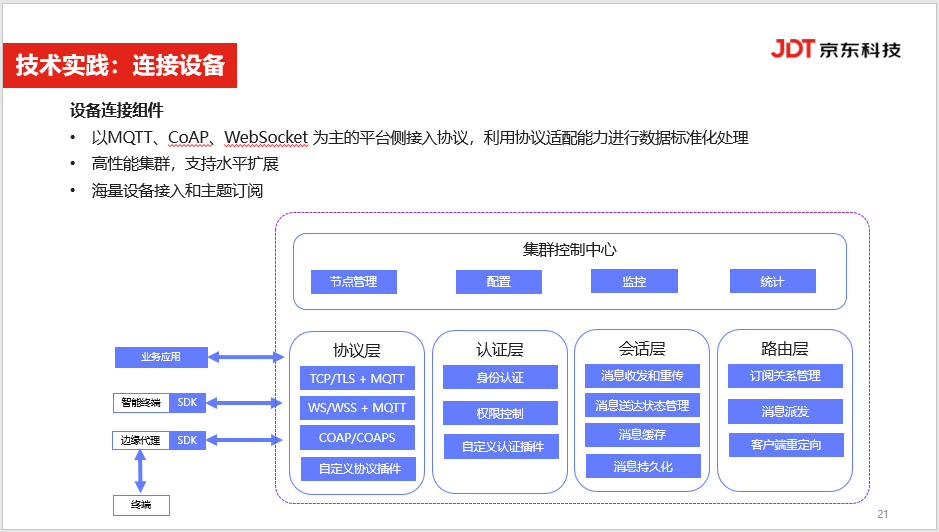Image resolution: width=939 pixels, height=532 pixels.
Task: Click the 协议层 heading
Action: point(357,350)
